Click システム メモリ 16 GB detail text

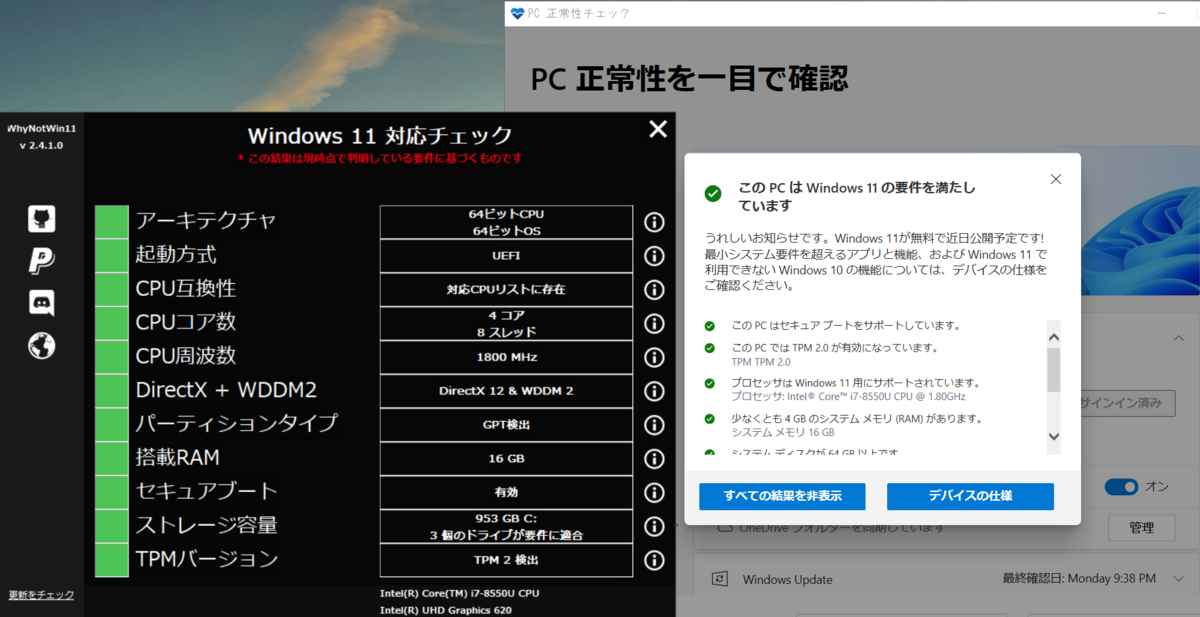click(x=782, y=432)
